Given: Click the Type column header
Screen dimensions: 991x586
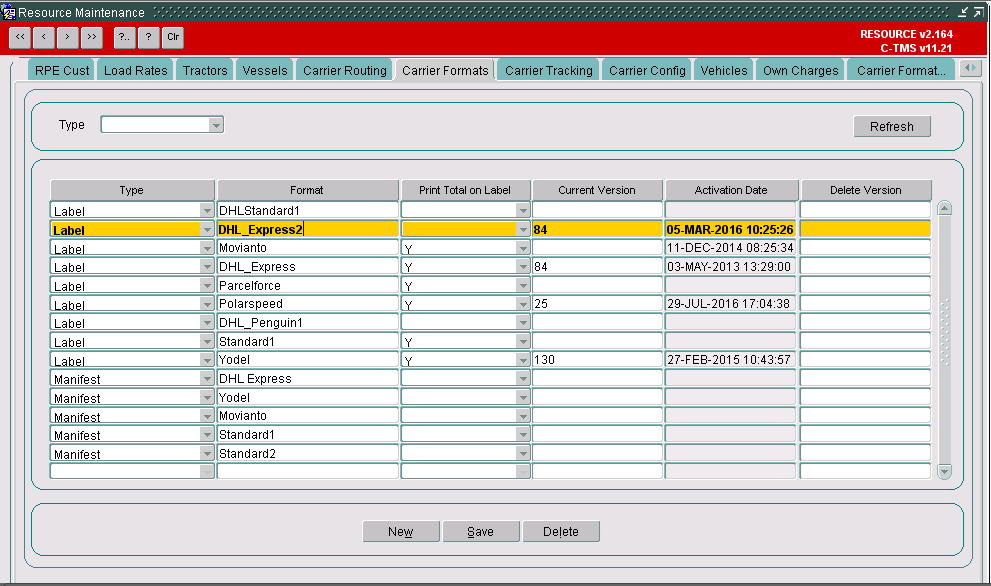Looking at the screenshot, I should click(x=132, y=190).
